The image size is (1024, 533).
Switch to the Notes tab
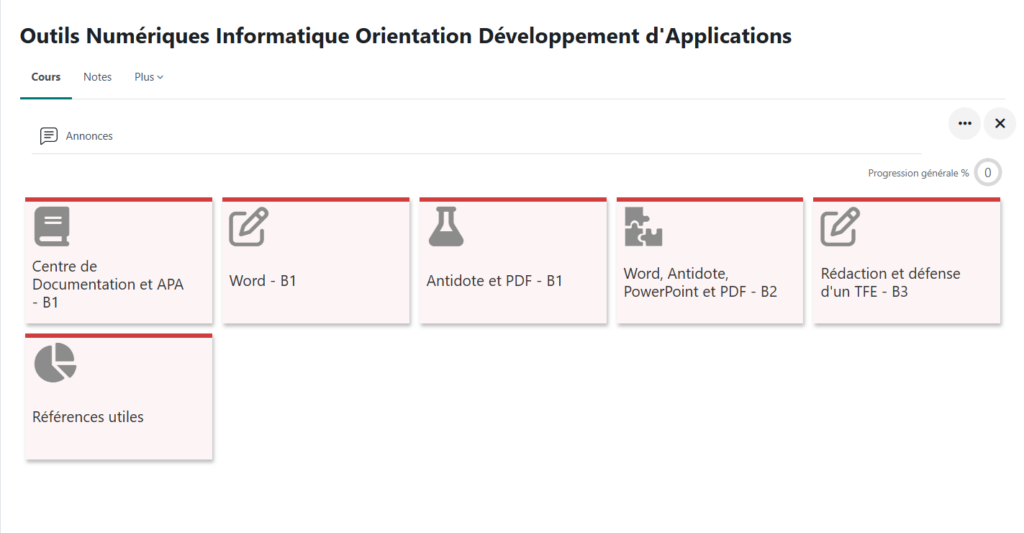click(97, 77)
